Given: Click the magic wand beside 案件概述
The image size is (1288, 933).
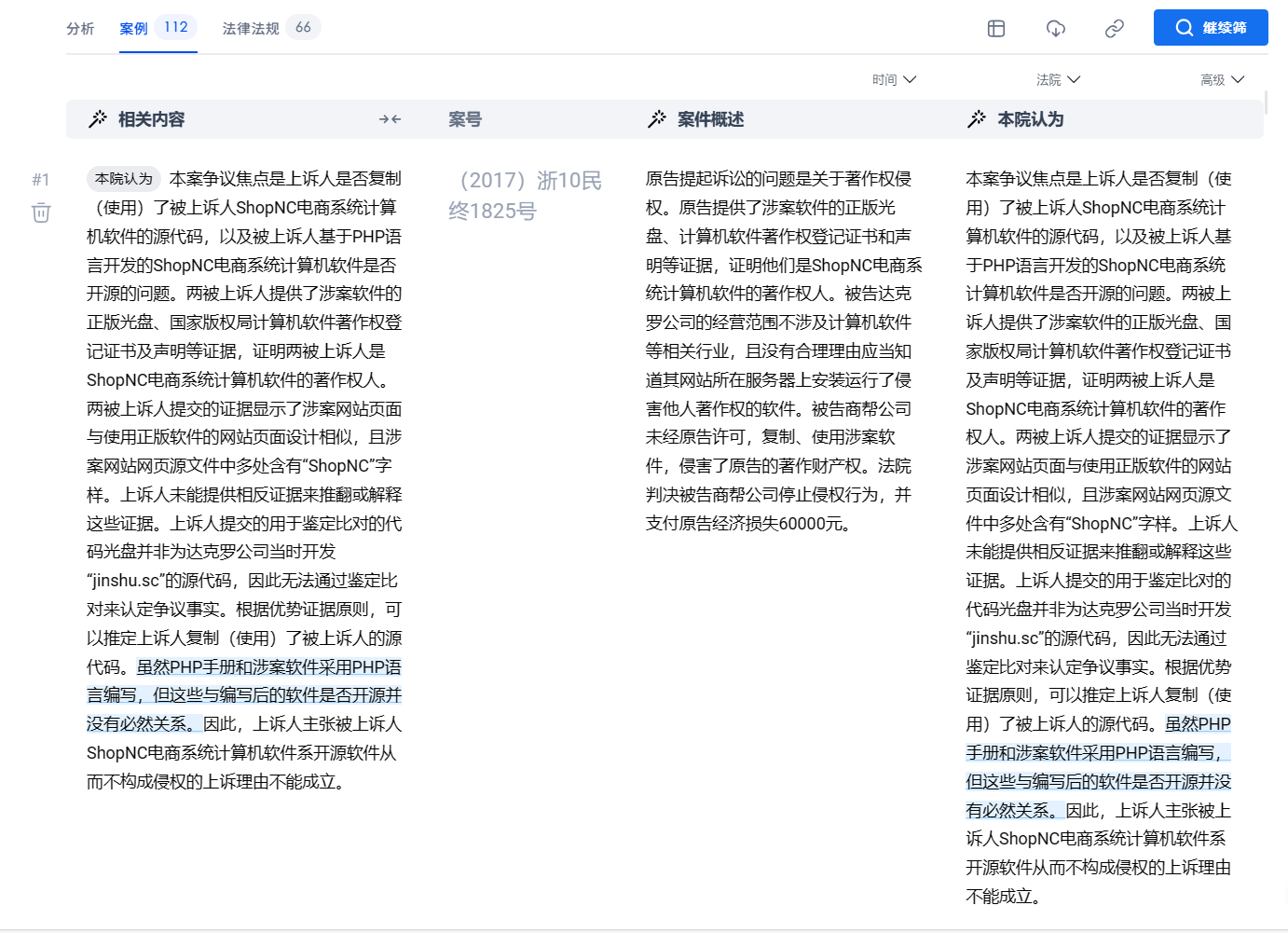Looking at the screenshot, I should (657, 119).
